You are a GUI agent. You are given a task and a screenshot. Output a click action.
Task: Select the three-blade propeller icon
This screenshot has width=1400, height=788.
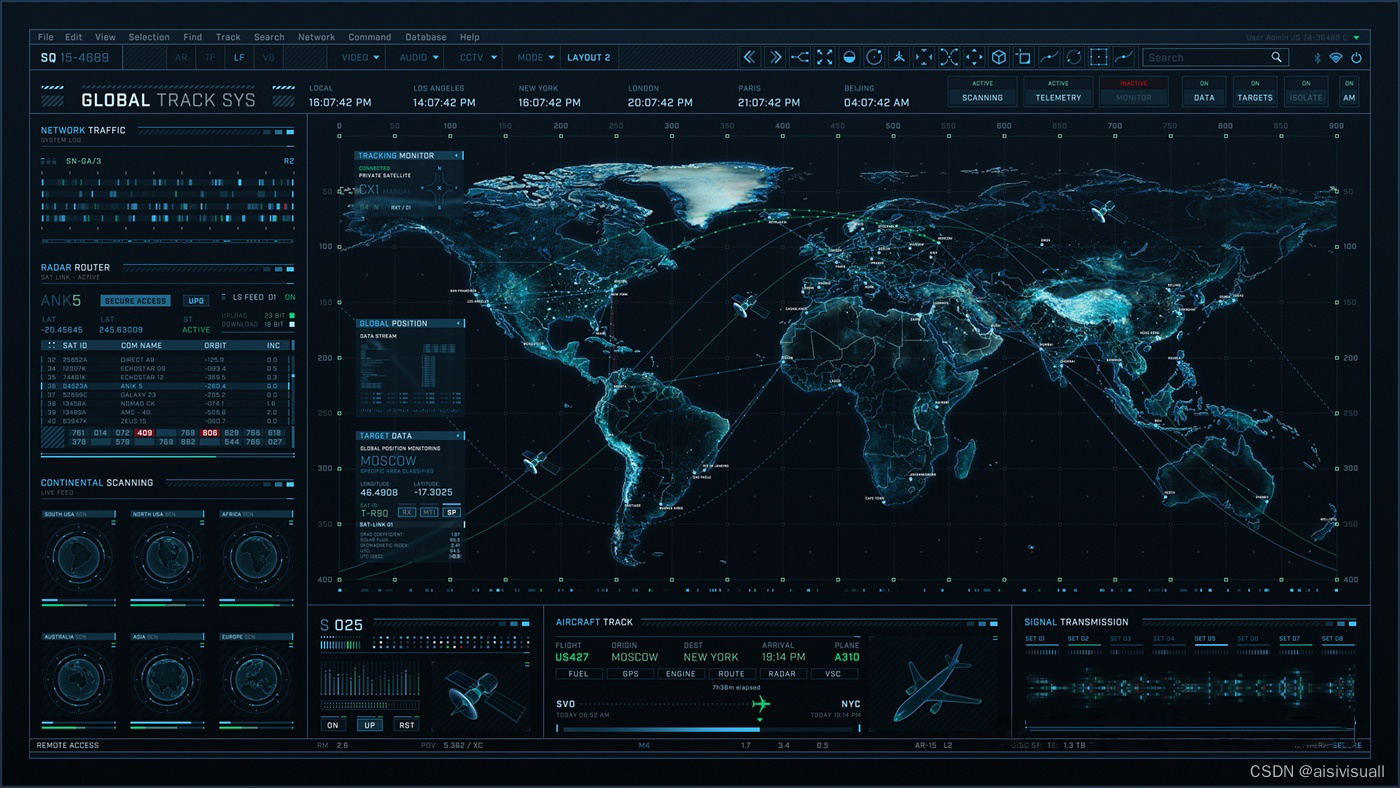[899, 57]
